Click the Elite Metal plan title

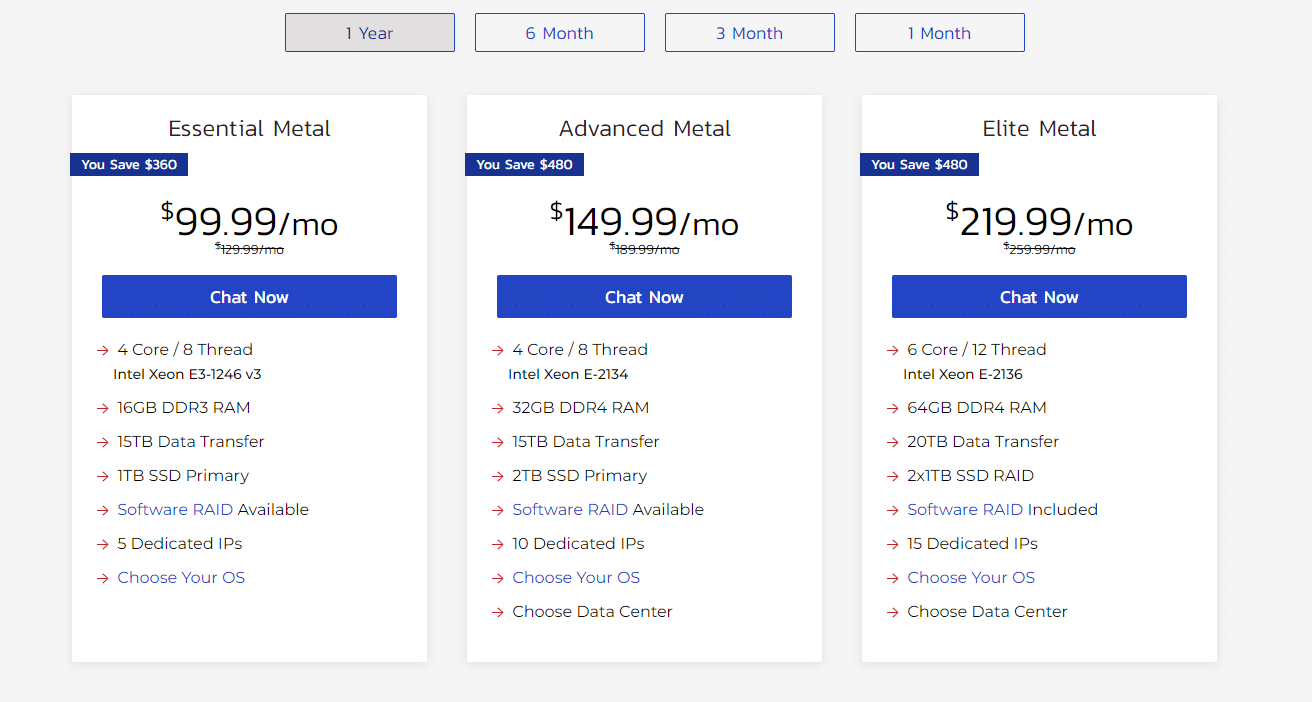1039,129
